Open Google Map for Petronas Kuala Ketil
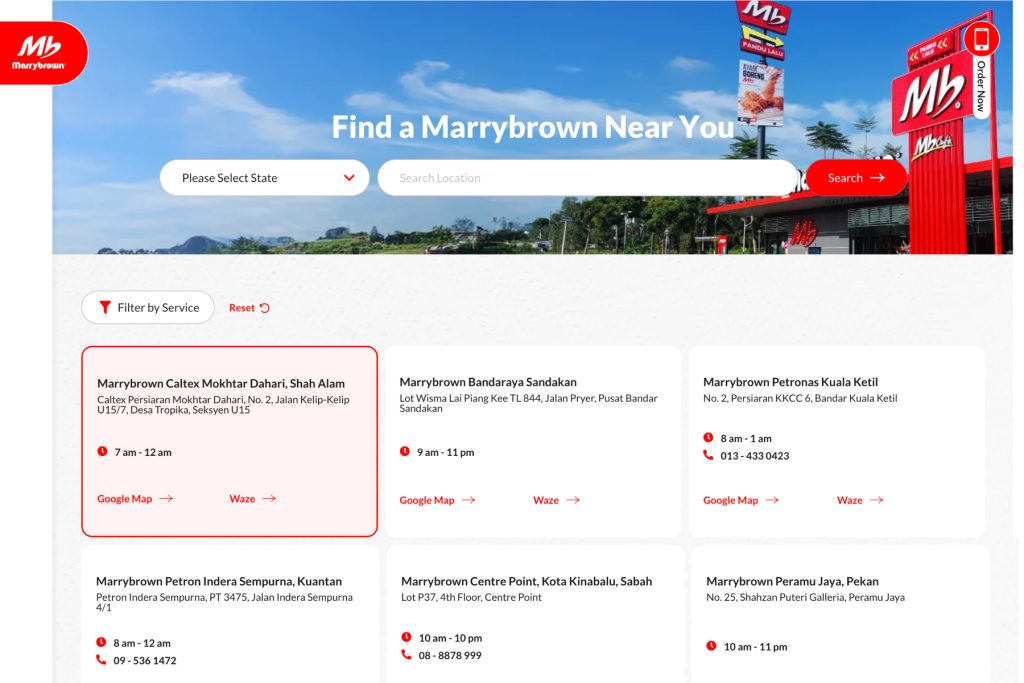1024x683 pixels. pos(731,499)
